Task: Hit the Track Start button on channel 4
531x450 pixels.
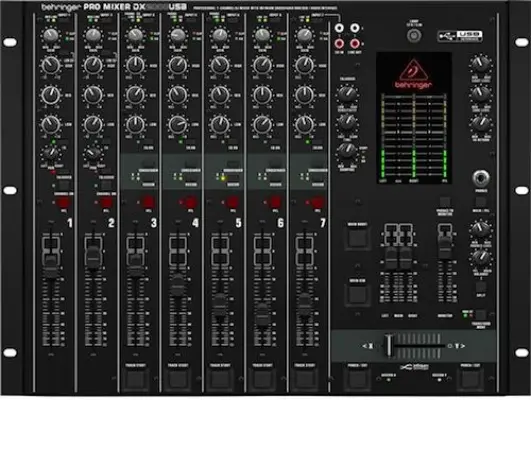Action: pos(178,379)
